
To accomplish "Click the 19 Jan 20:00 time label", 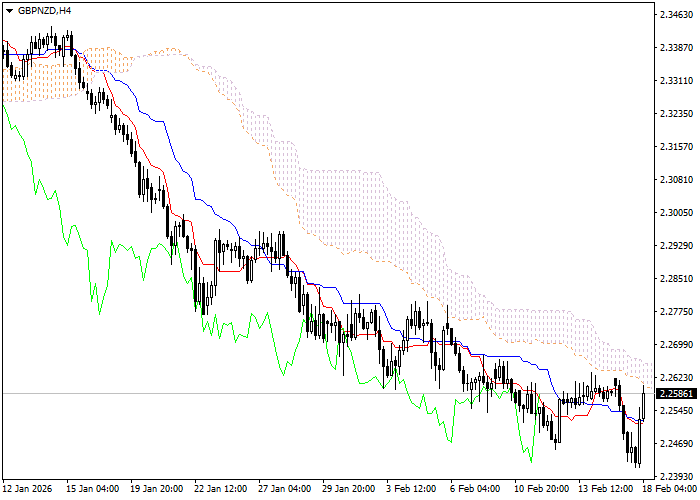I will 157,489.
